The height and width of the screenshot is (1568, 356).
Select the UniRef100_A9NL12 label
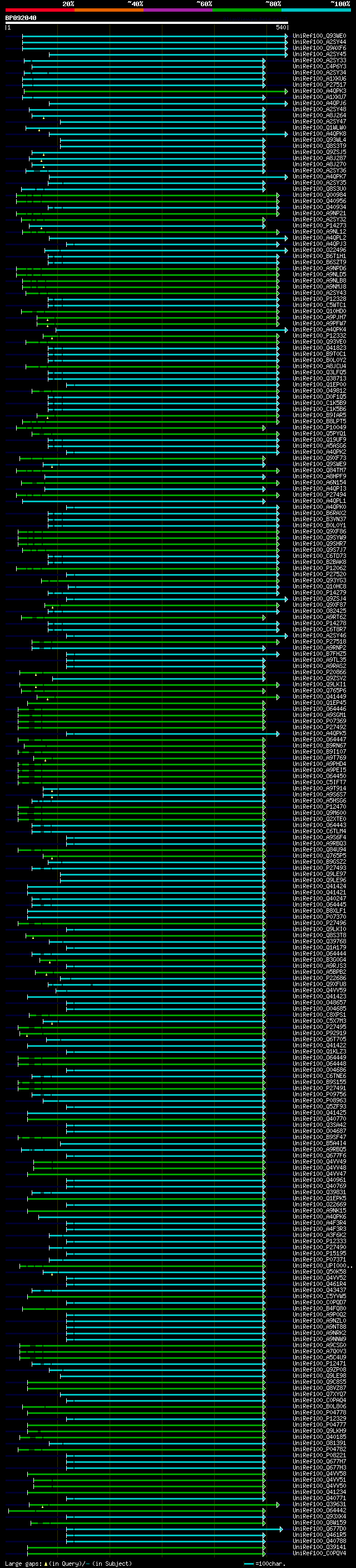319,232
